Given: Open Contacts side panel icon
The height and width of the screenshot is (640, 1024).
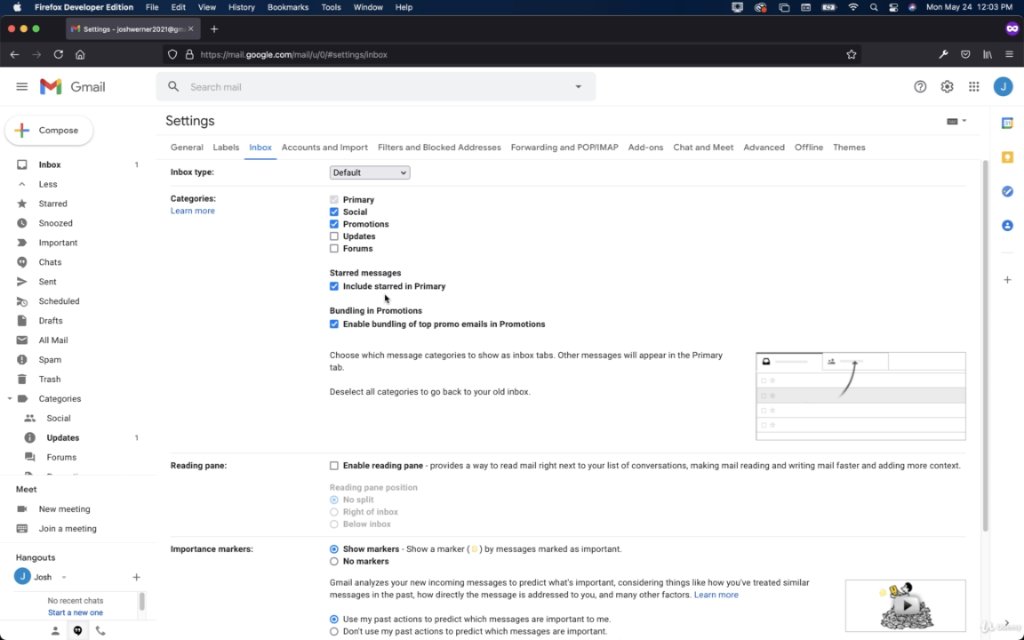Looking at the screenshot, I should pos(1007,225).
